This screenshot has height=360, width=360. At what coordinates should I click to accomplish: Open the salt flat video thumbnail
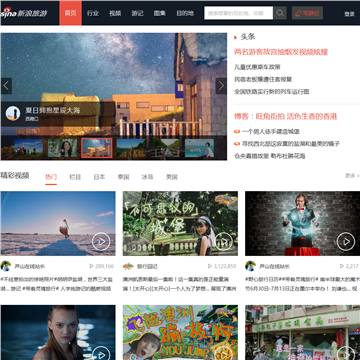tap(58, 223)
